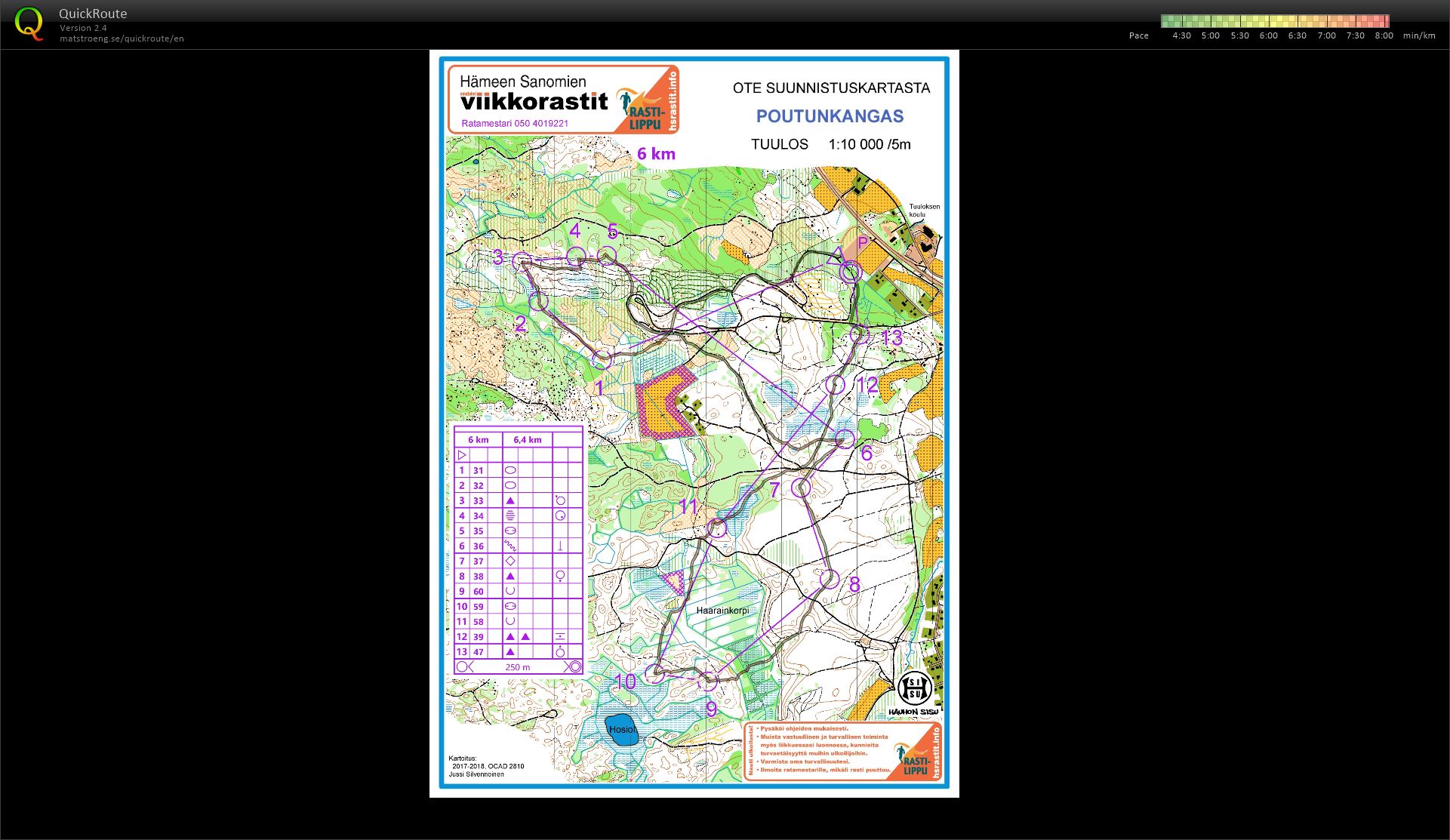Click the blue Hosio lake
1450x840 pixels.
[x=622, y=730]
